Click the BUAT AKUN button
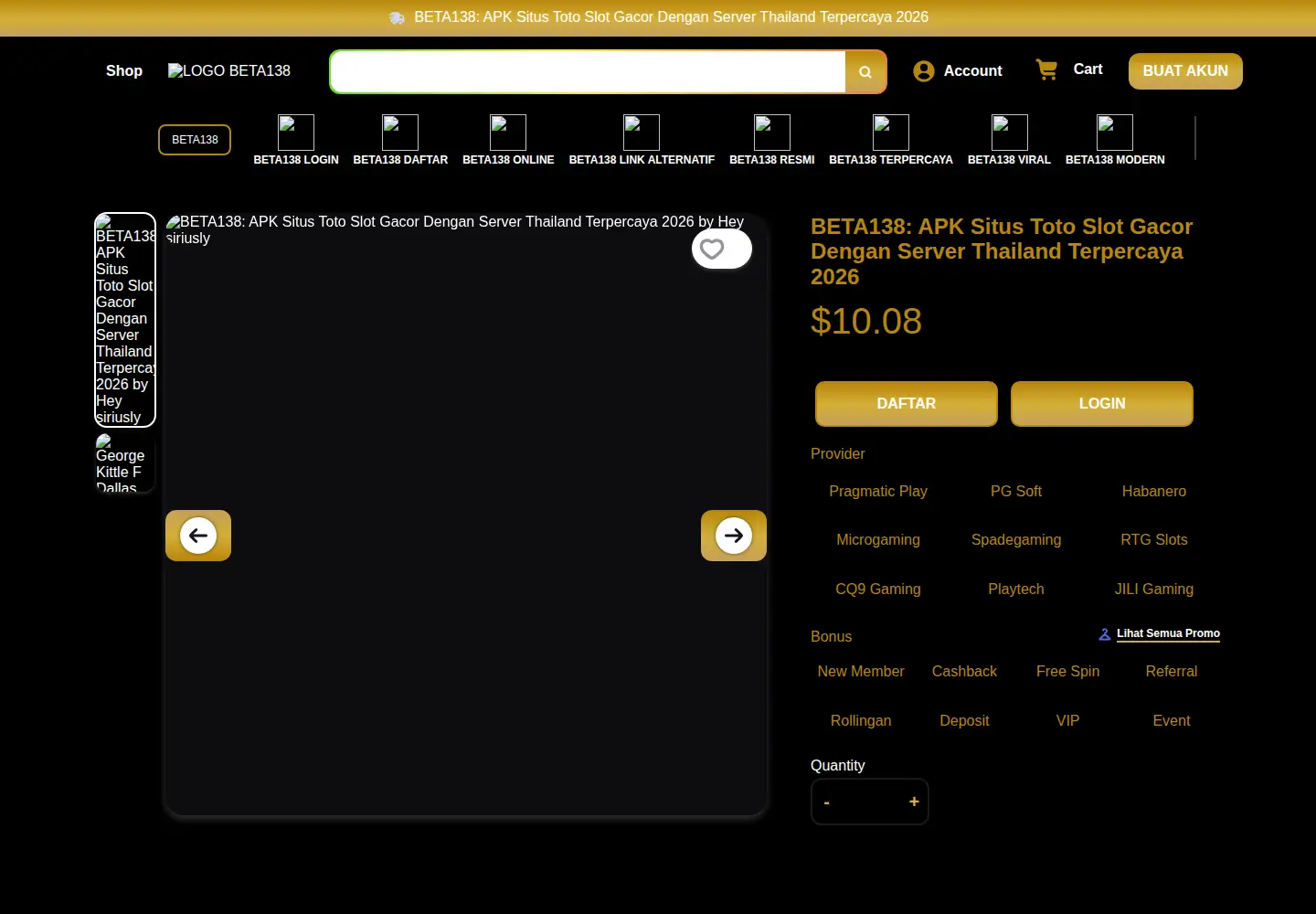The height and width of the screenshot is (914, 1316). pos(1185,71)
